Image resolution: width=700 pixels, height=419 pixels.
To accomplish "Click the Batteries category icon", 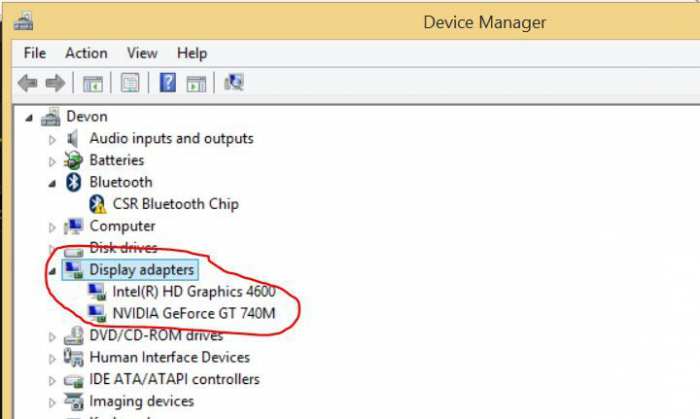I will coord(73,160).
